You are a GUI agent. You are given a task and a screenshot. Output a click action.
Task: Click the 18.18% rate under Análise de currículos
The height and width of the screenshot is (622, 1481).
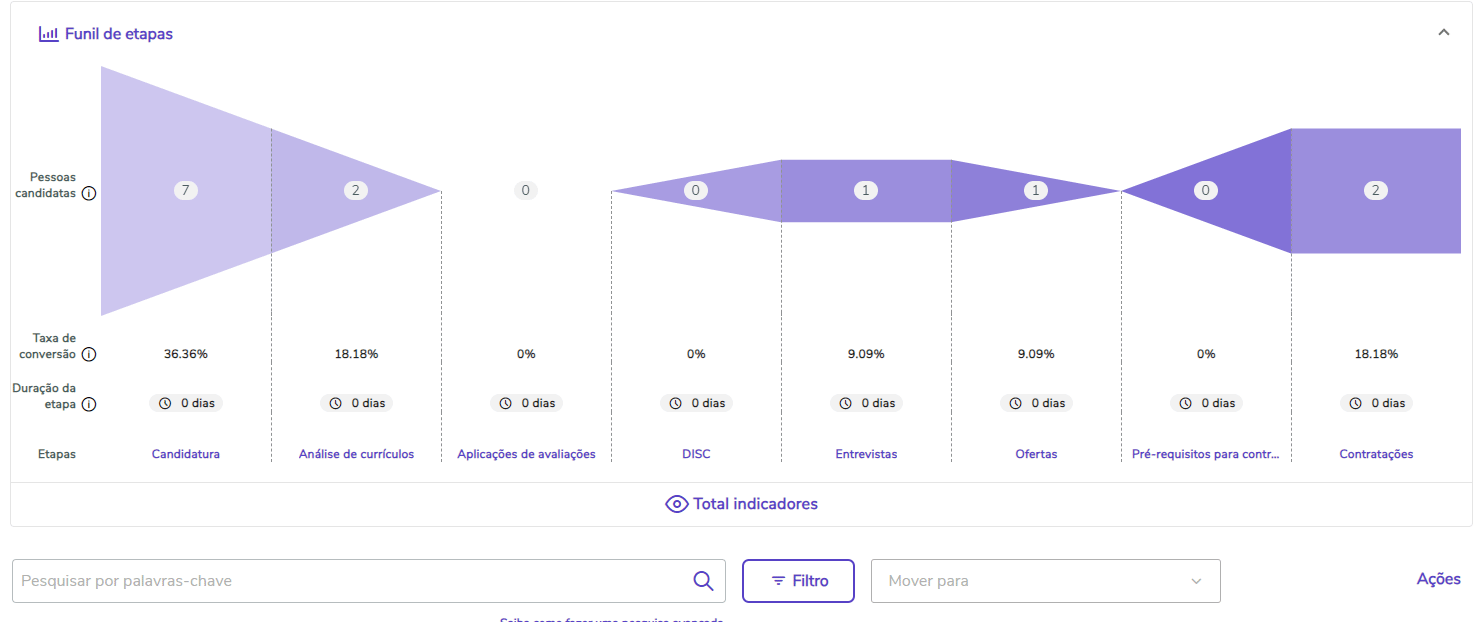point(356,354)
